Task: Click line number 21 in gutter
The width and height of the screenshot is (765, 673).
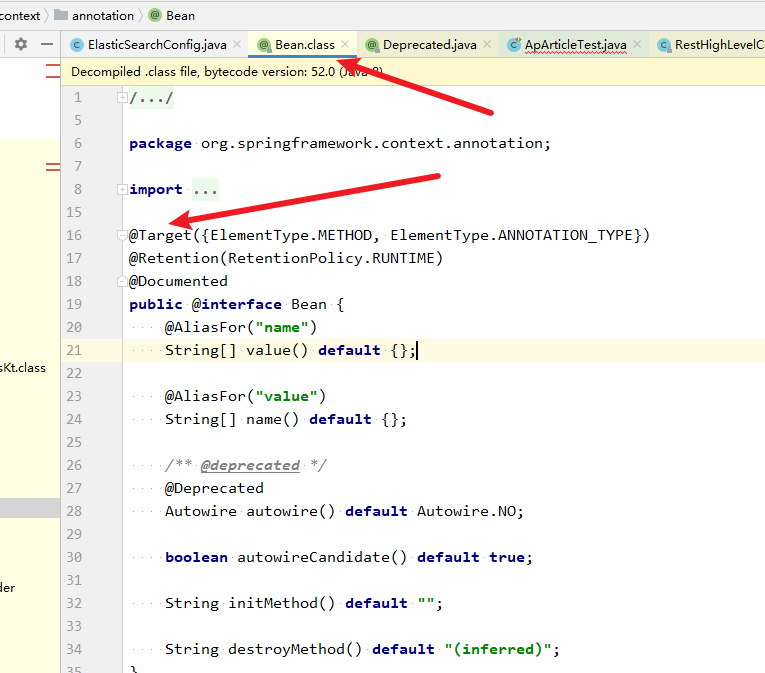Action: pyautogui.click(x=74, y=350)
